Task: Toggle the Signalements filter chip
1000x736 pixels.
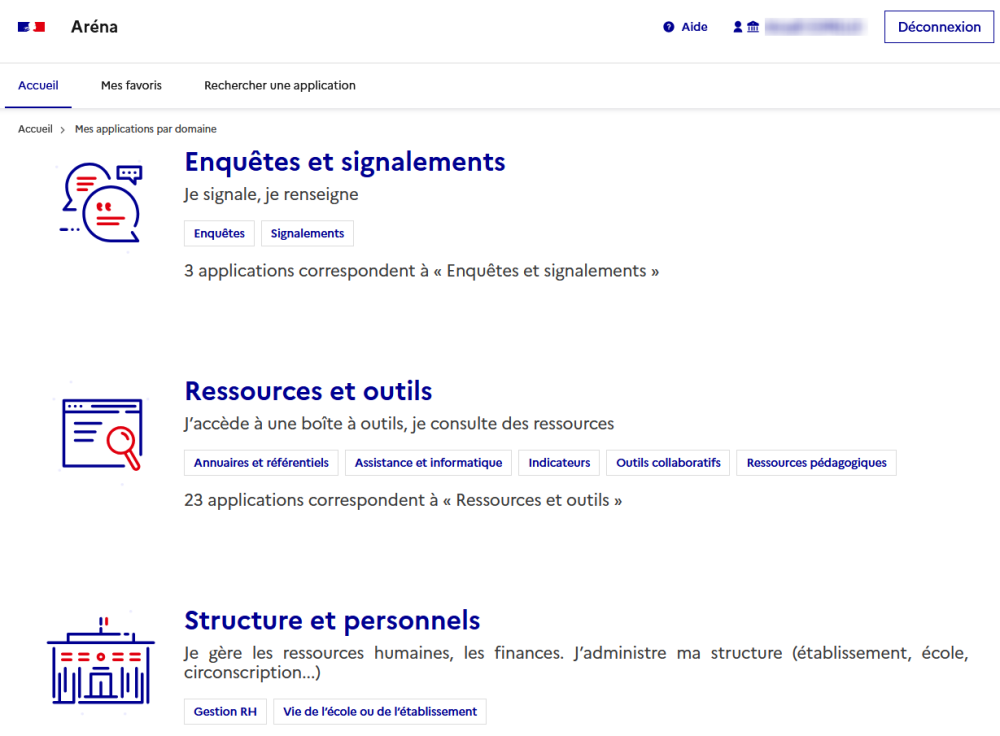Action: (307, 233)
